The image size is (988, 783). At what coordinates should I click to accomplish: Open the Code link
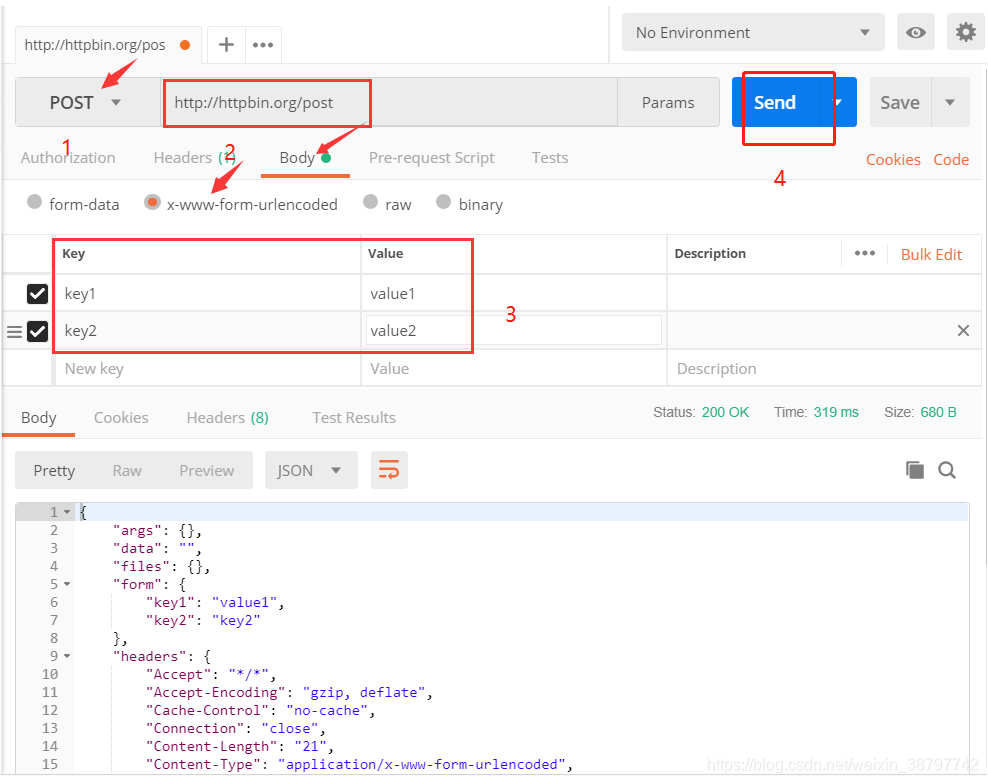[x=951, y=159]
